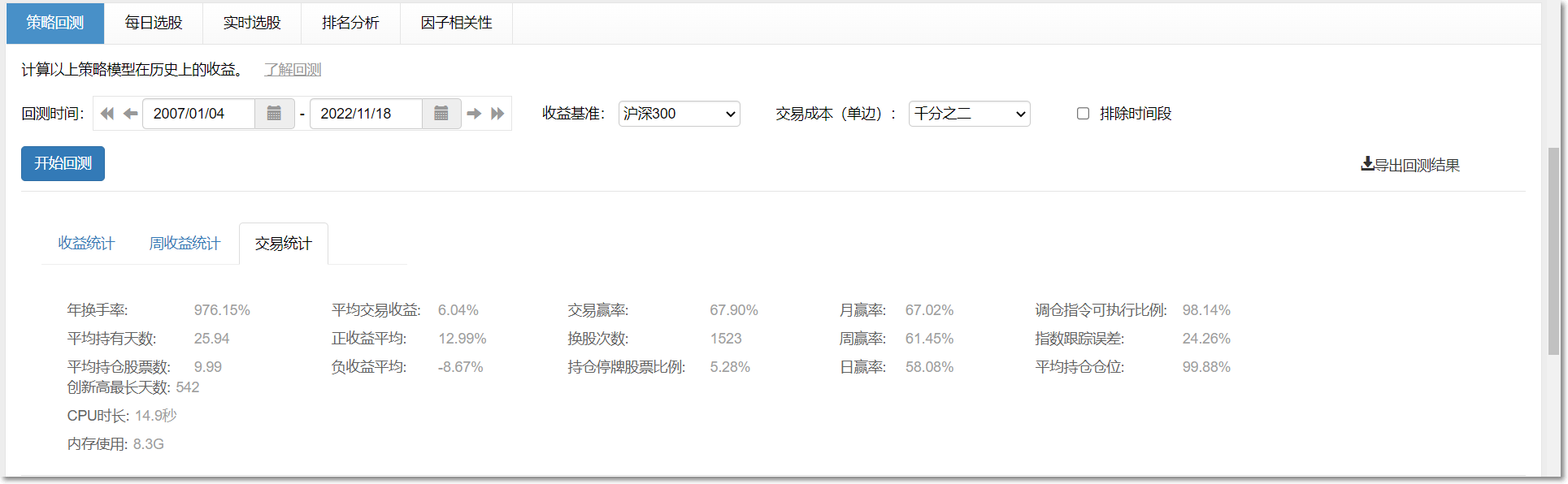Click the 交易赢率 value 67.90%
The width and height of the screenshot is (1568, 484).
734,310
